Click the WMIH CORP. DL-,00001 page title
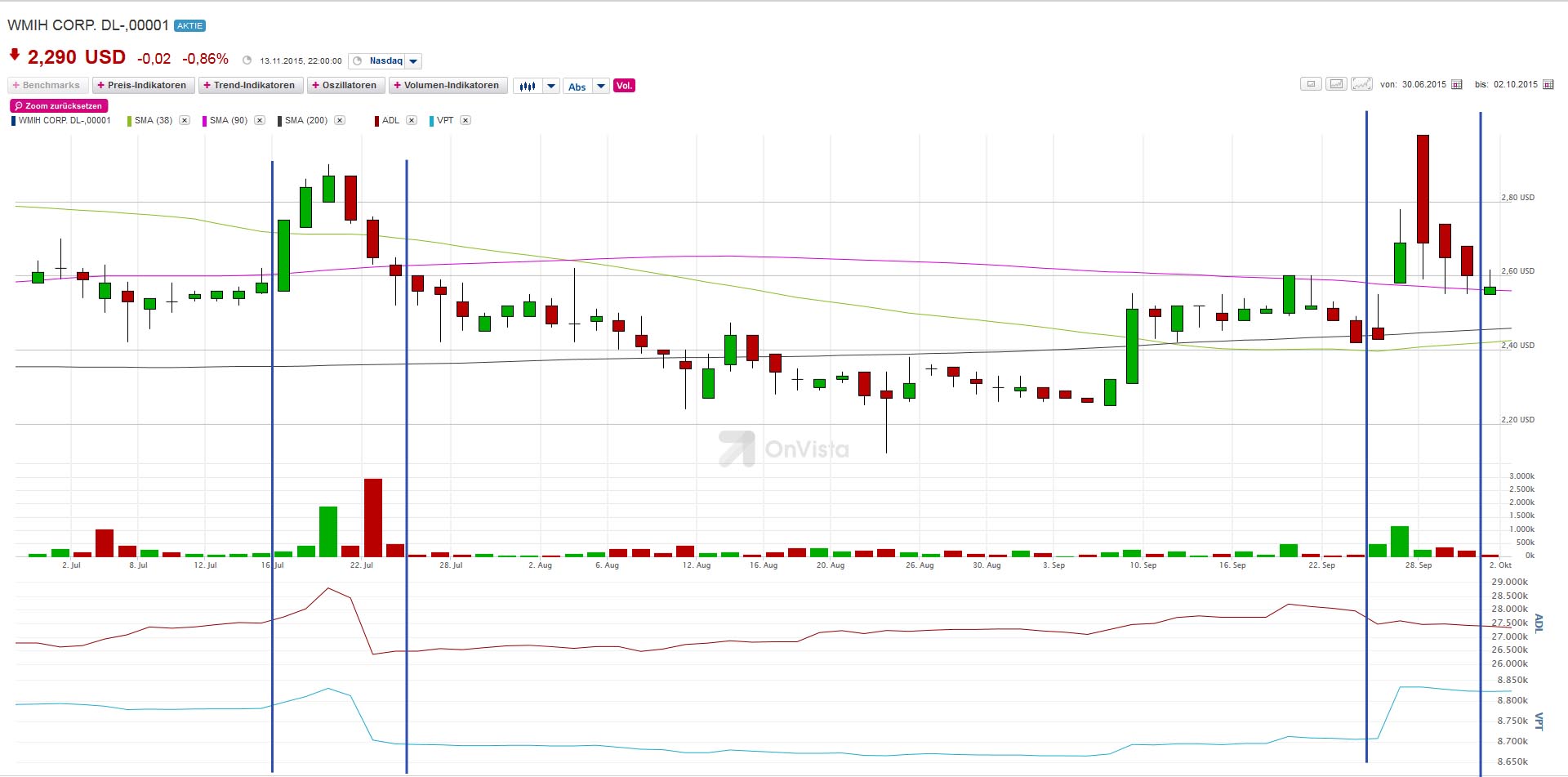 pos(88,25)
